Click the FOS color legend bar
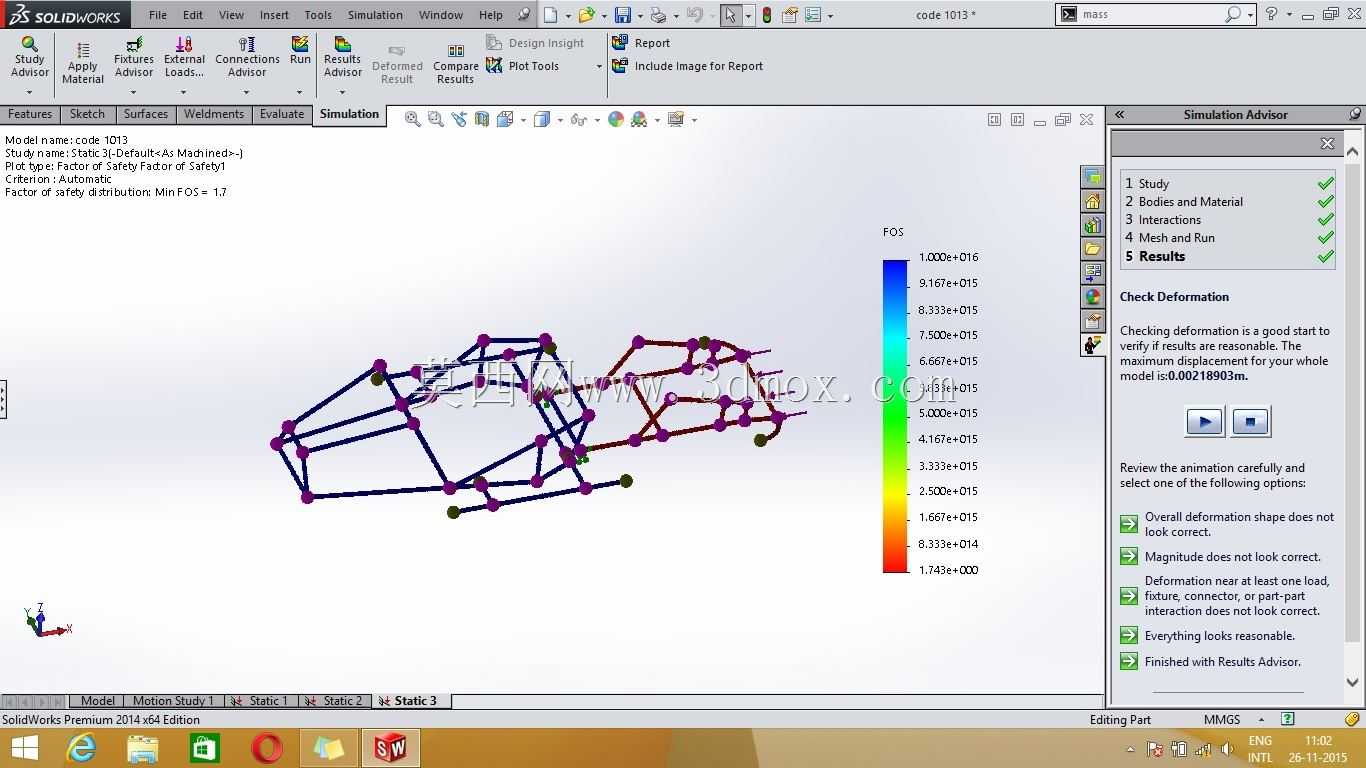The image size is (1366, 768). point(895,415)
